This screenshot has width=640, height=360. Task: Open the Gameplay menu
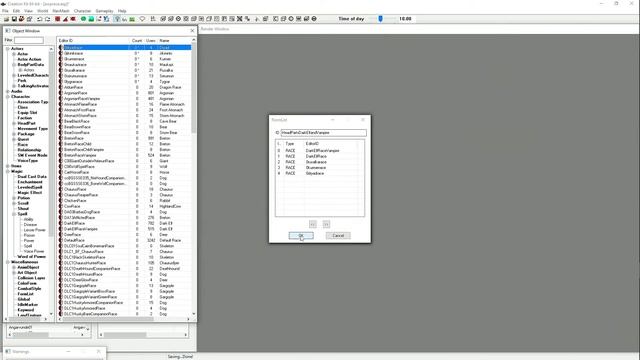pyautogui.click(x=104, y=11)
